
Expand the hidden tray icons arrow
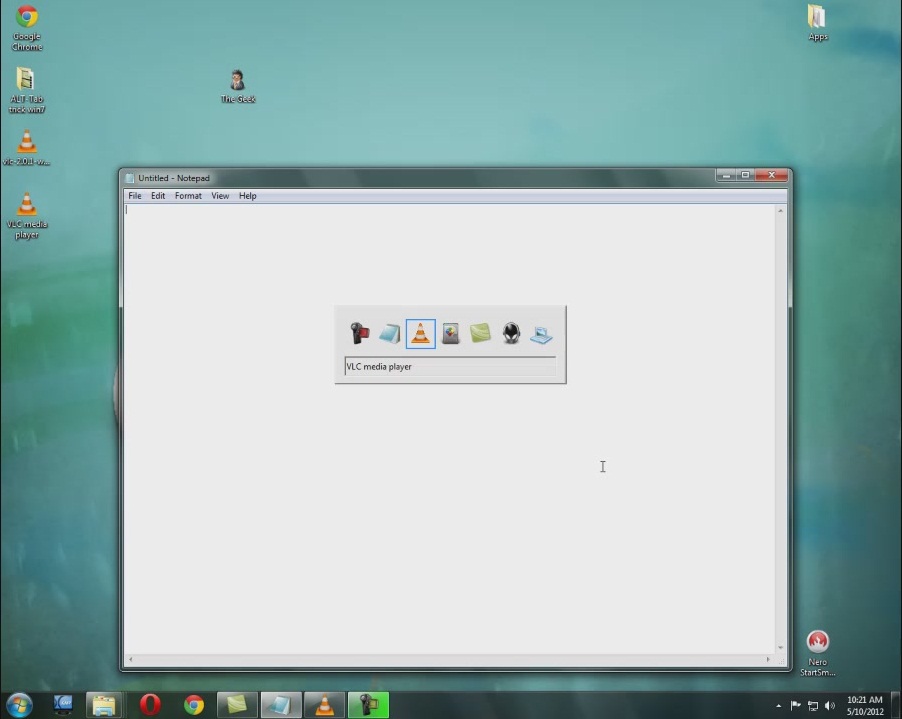click(x=777, y=705)
